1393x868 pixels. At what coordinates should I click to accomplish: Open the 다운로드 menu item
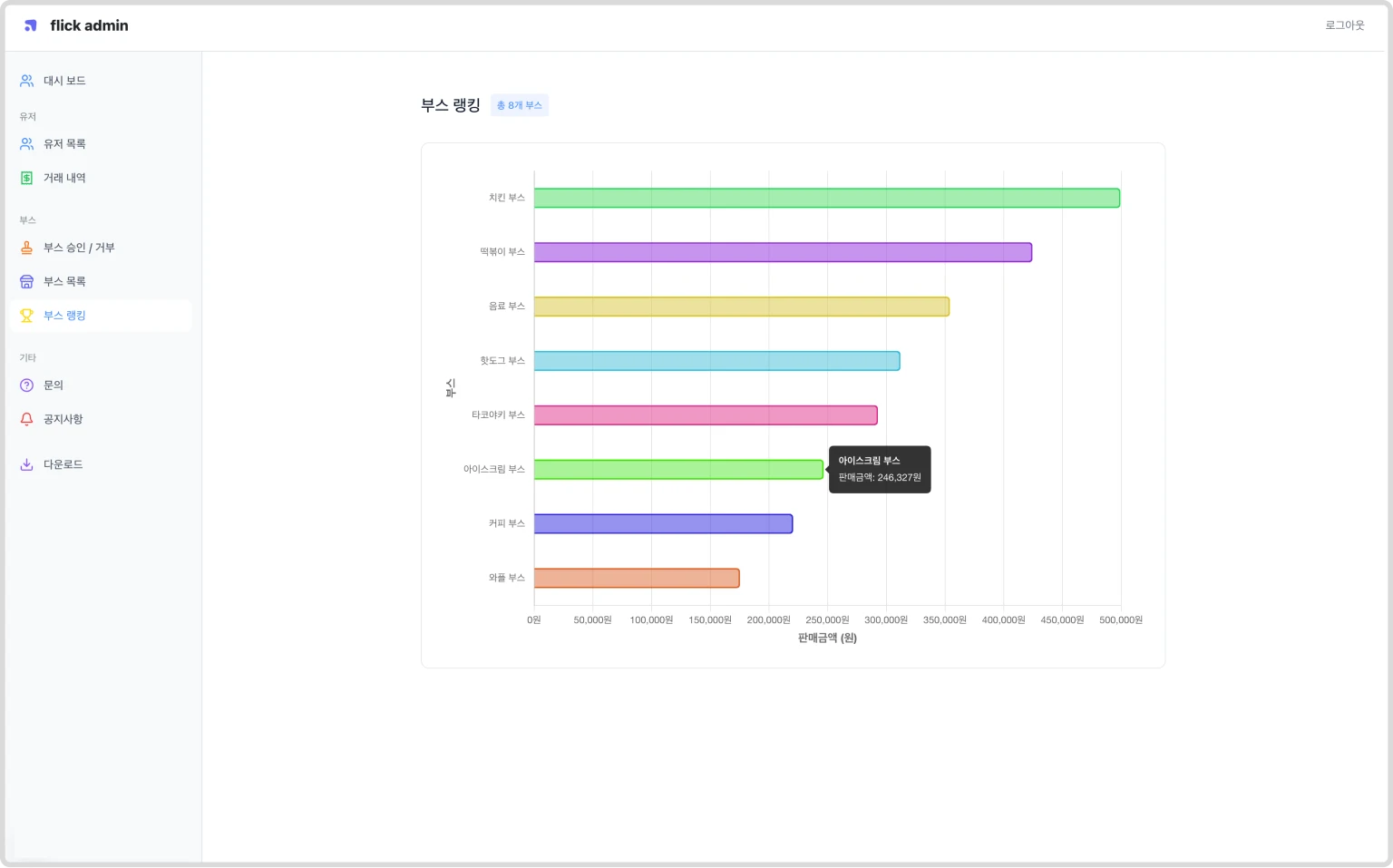(x=101, y=464)
